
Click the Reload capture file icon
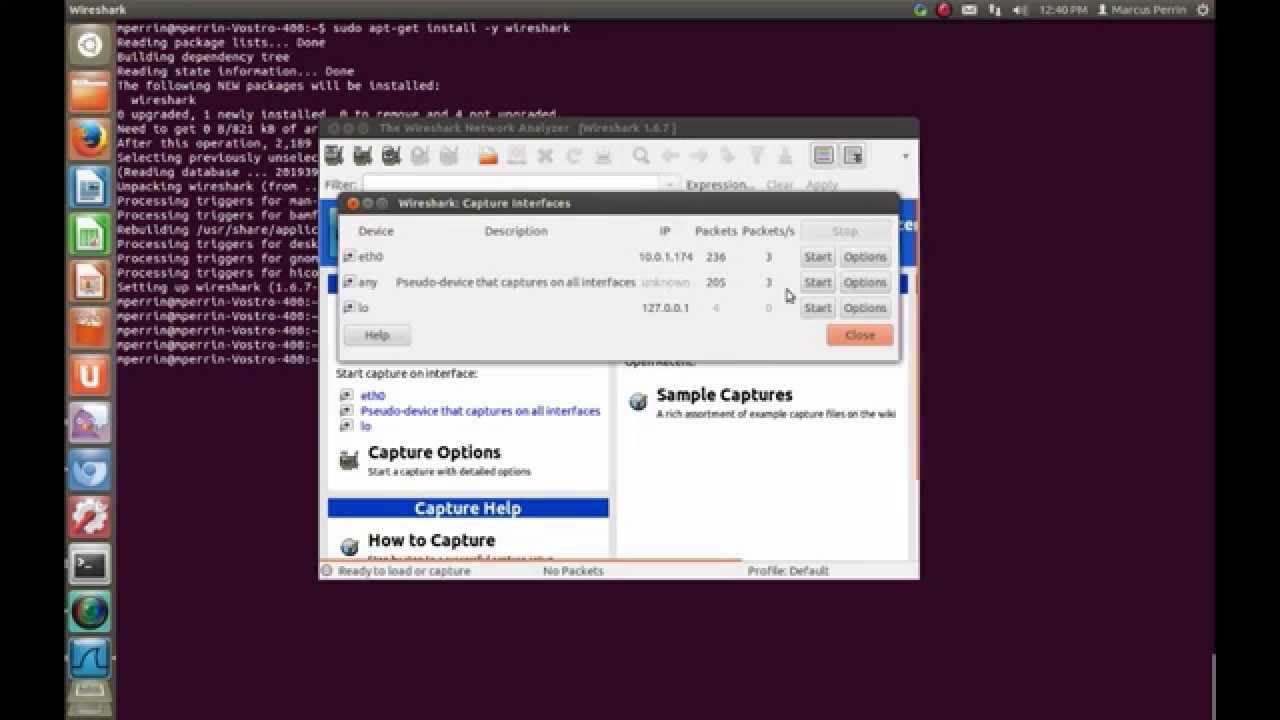[574, 155]
